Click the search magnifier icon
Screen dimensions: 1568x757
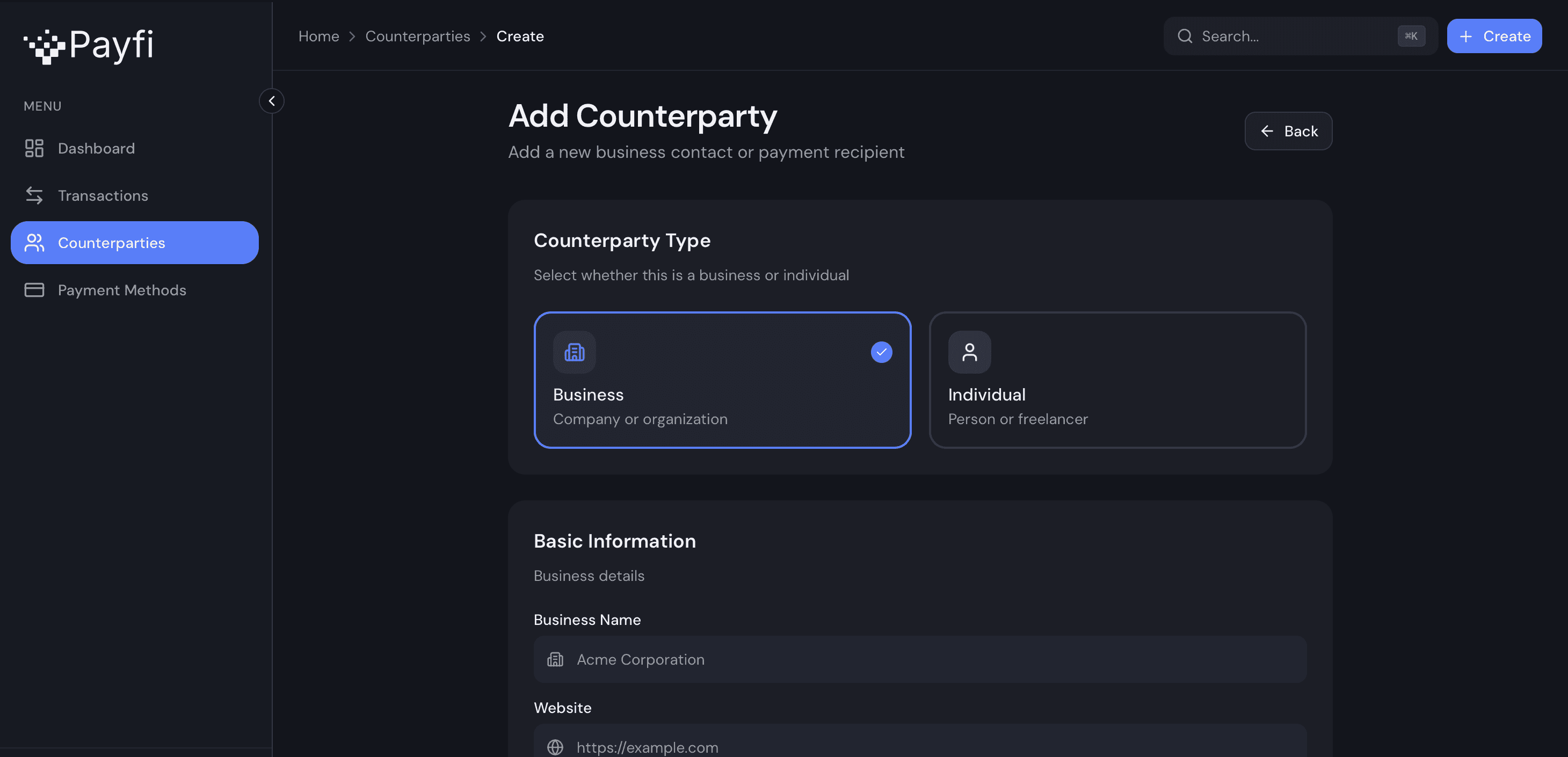[1185, 36]
